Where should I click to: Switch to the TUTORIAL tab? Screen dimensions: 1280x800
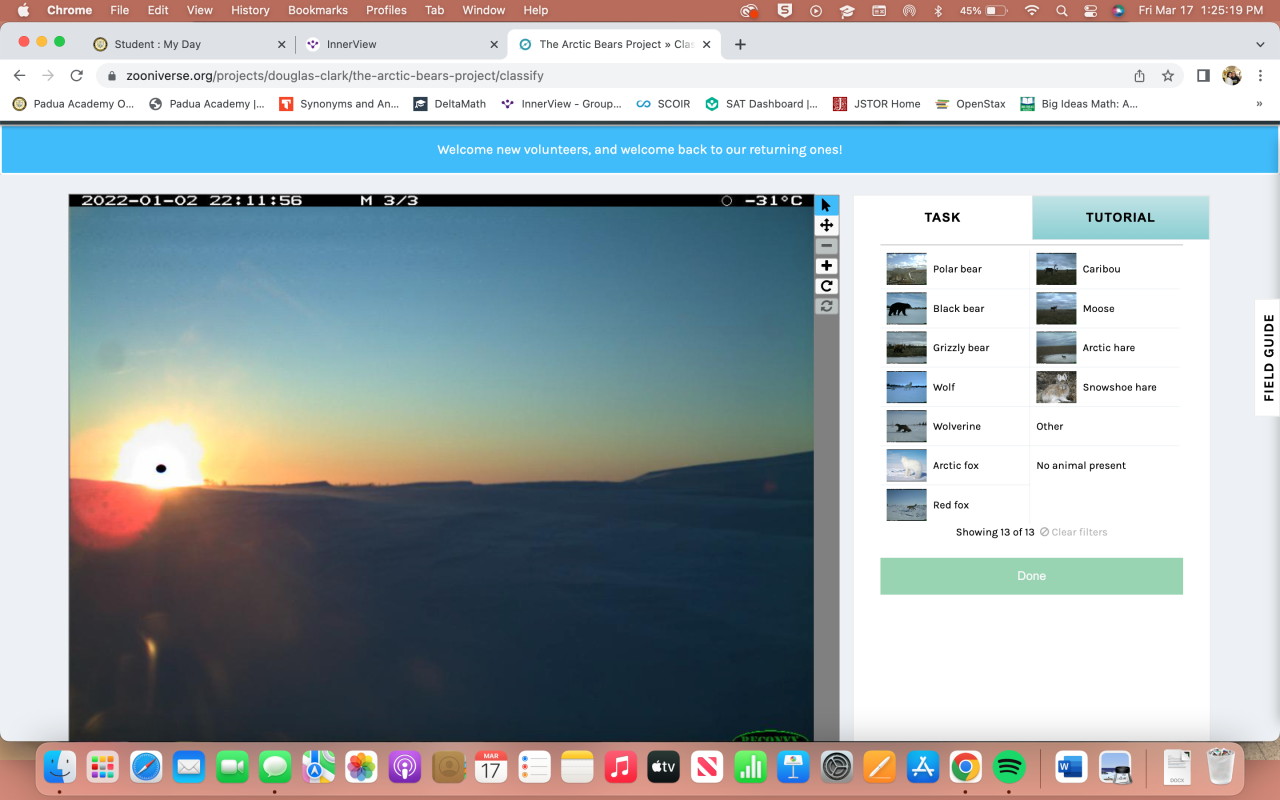pyautogui.click(x=1120, y=217)
